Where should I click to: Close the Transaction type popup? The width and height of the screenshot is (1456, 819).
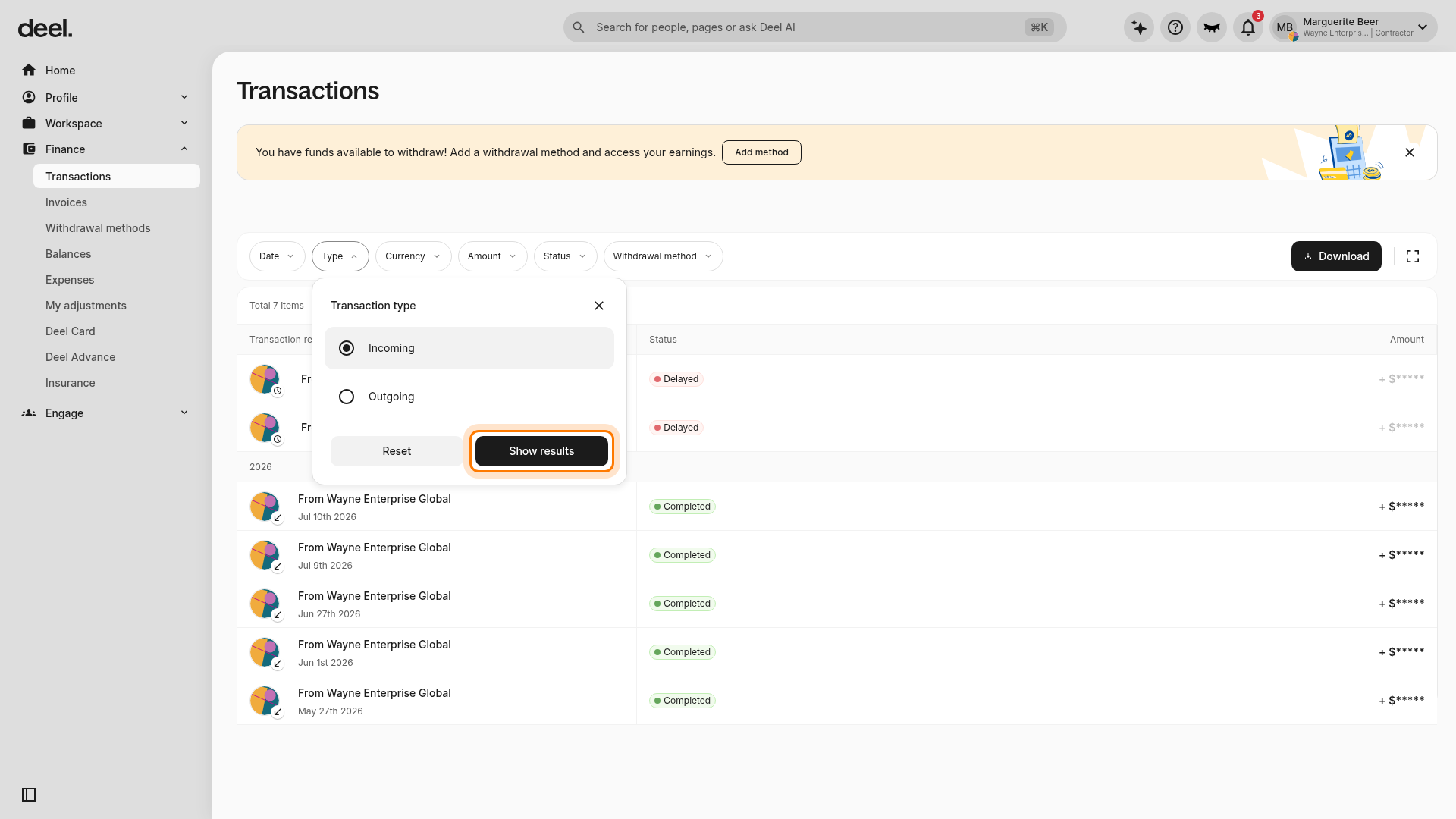pyautogui.click(x=598, y=306)
